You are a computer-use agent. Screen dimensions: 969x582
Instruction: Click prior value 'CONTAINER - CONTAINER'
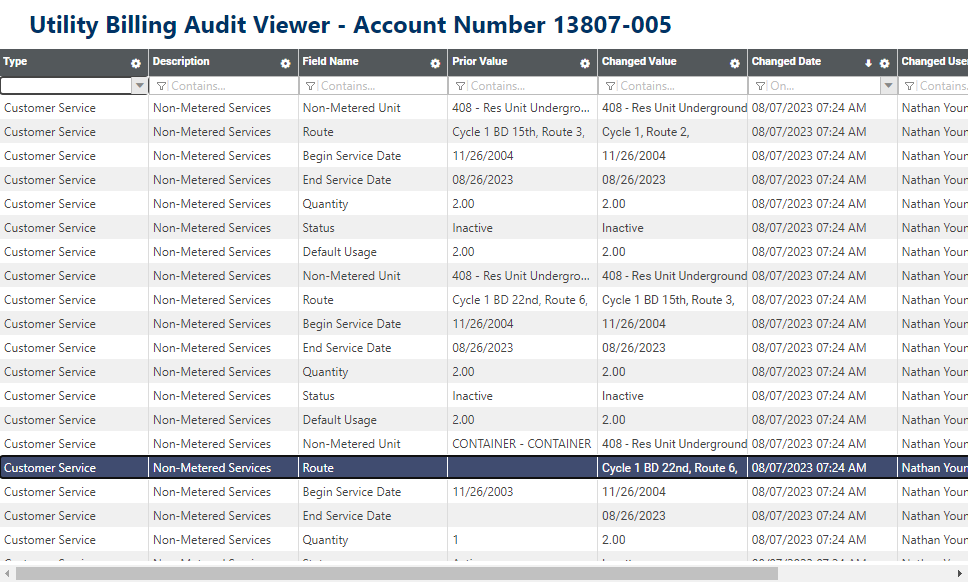(522, 444)
